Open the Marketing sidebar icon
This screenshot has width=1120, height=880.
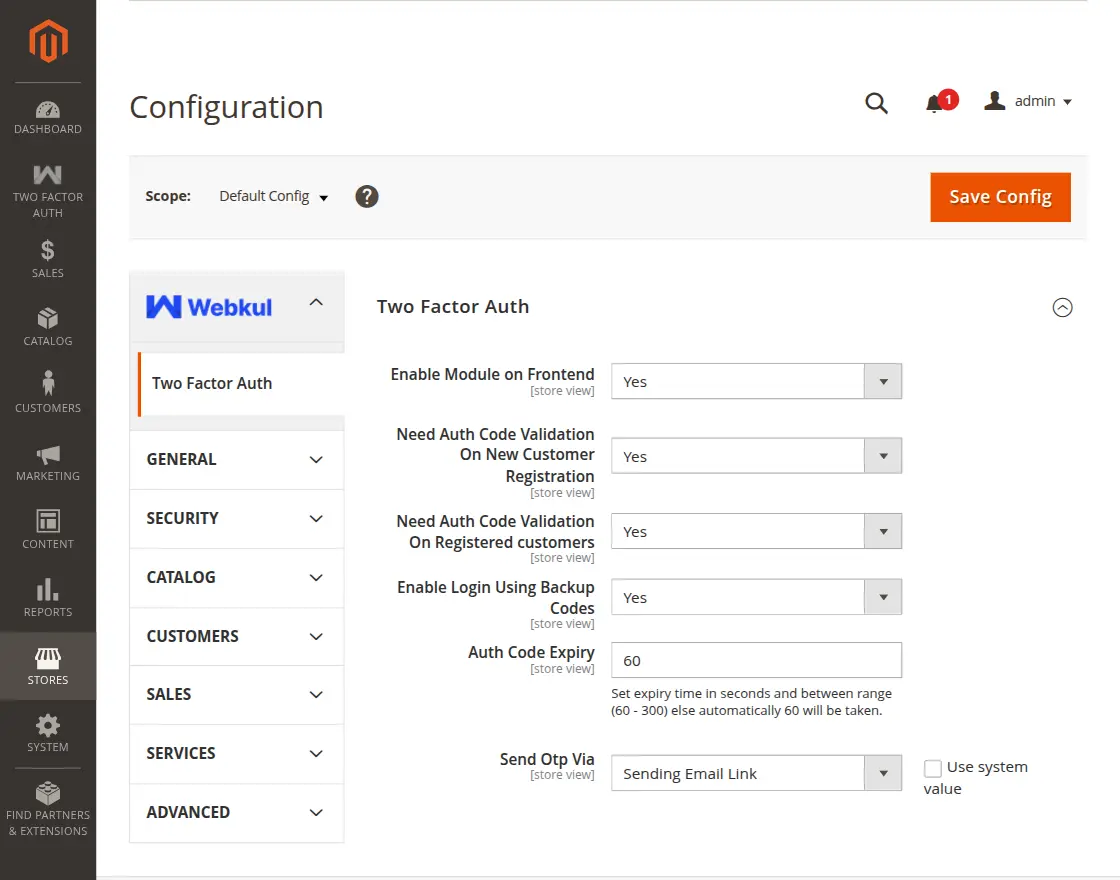[47, 460]
